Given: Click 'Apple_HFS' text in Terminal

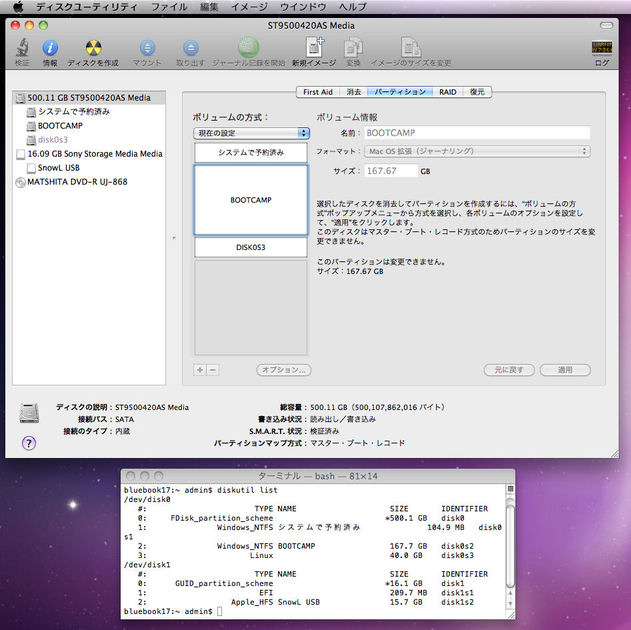Looking at the screenshot, I should click(252, 602).
